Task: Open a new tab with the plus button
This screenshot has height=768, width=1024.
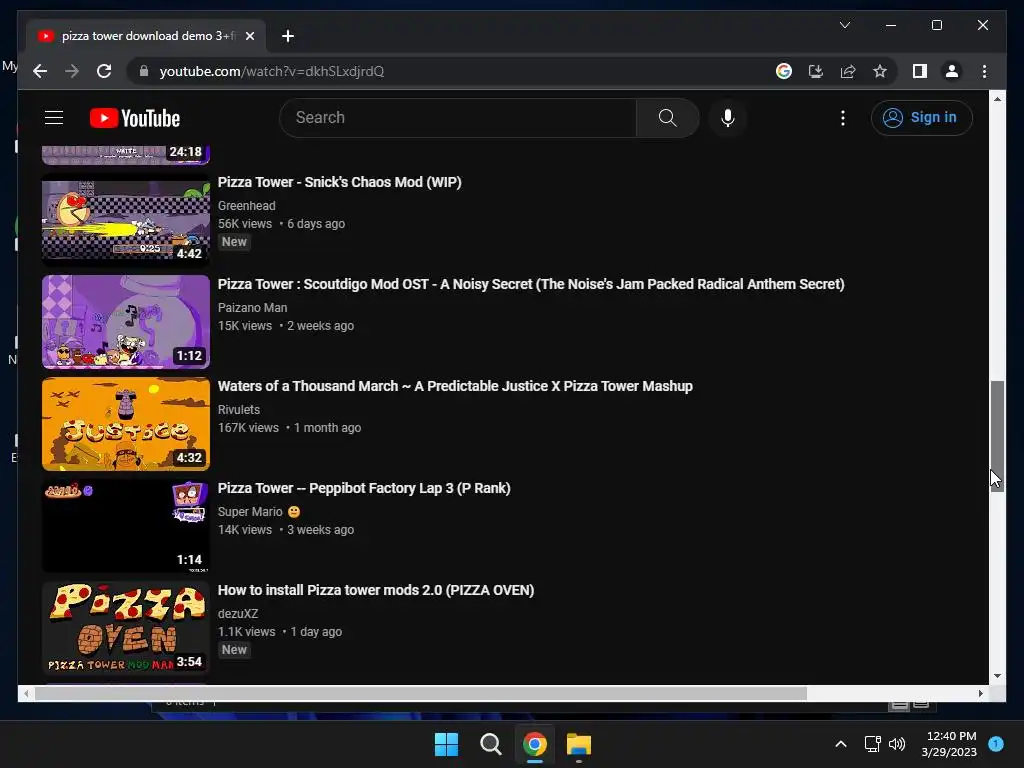Action: coord(287,36)
